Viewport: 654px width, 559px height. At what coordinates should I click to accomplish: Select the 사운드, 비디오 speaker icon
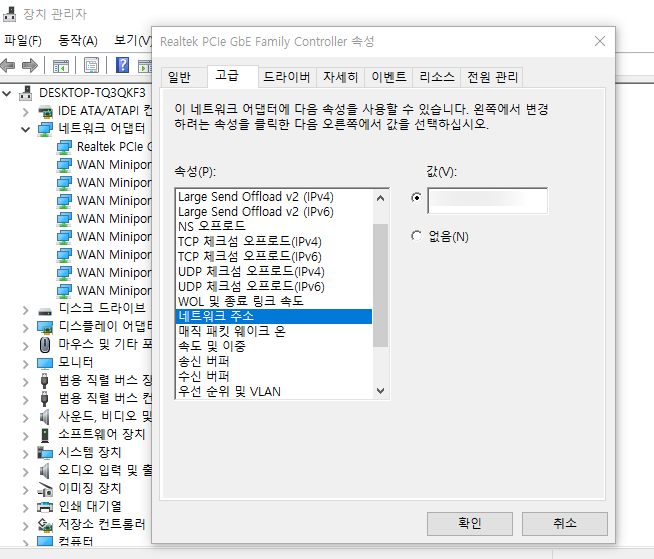coord(45,417)
